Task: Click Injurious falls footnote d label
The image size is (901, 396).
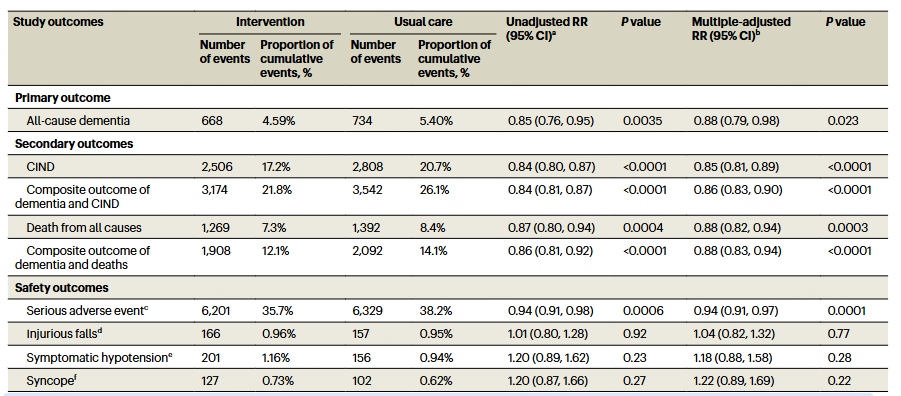Action: click(66, 334)
